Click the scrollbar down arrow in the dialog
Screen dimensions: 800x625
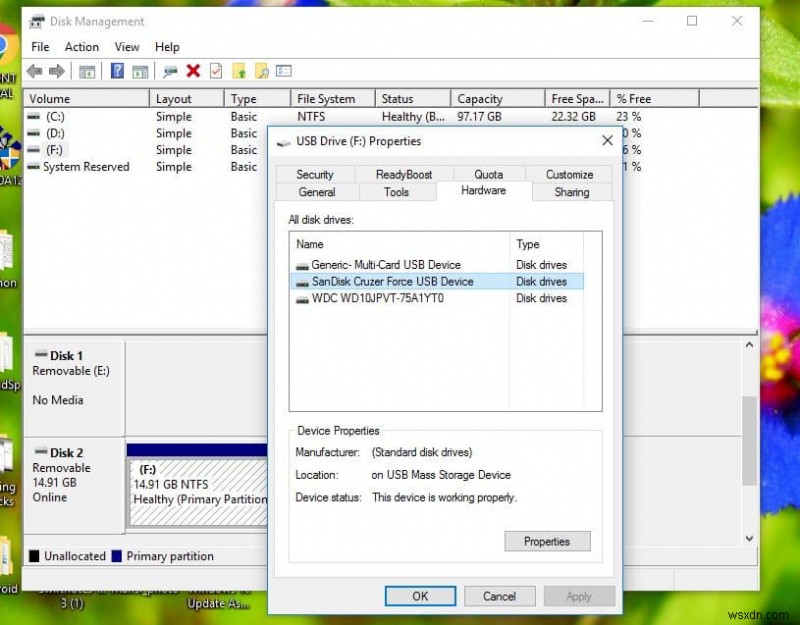point(749,538)
